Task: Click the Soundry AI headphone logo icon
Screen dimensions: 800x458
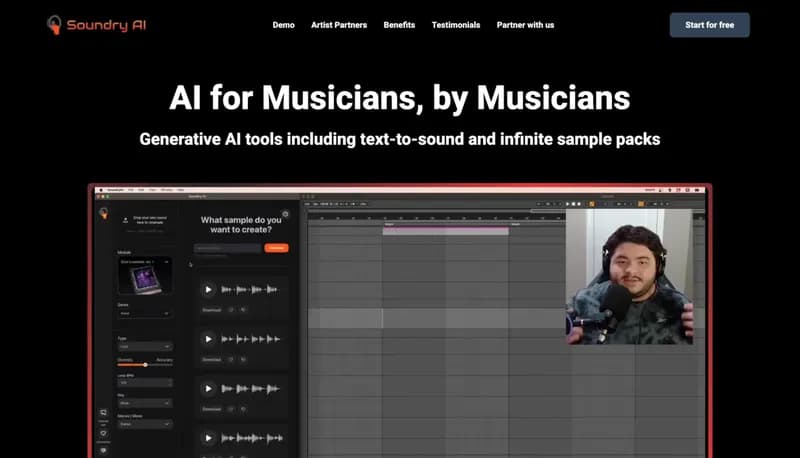Action: coord(54,24)
